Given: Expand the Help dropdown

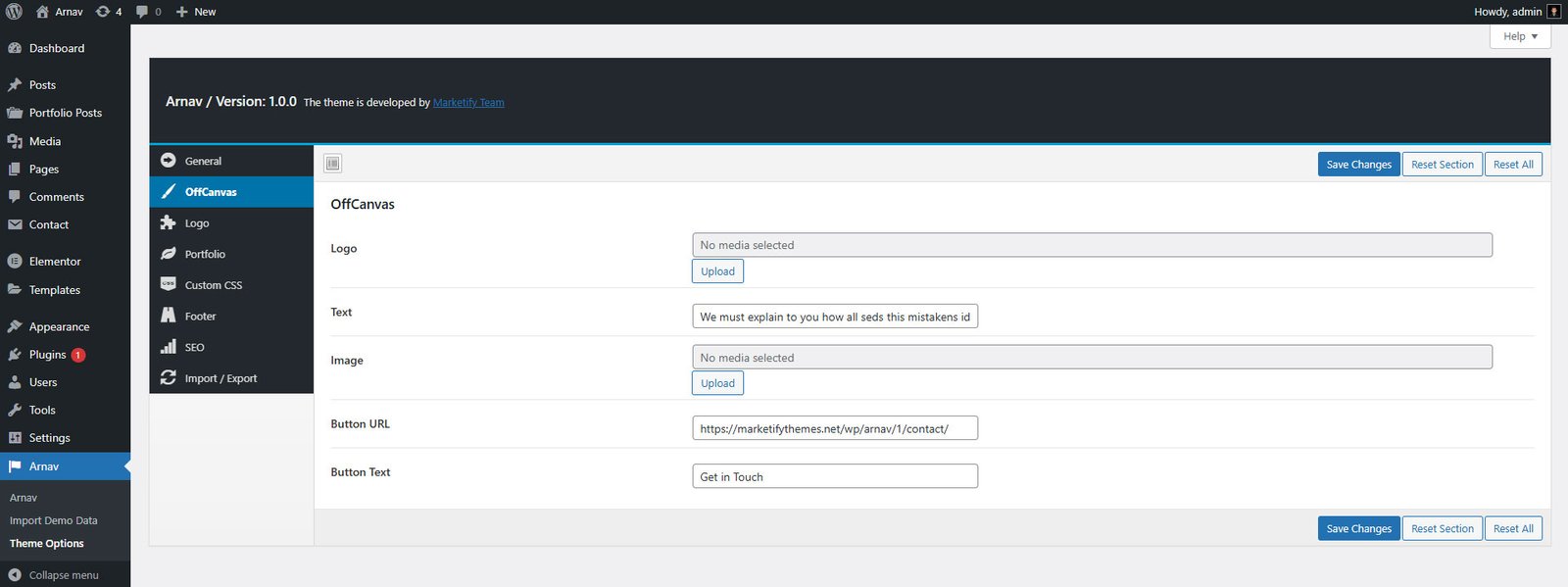Looking at the screenshot, I should (1520, 36).
